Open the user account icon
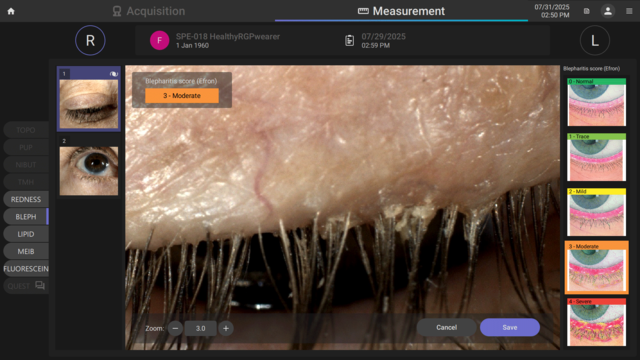 (x=608, y=11)
